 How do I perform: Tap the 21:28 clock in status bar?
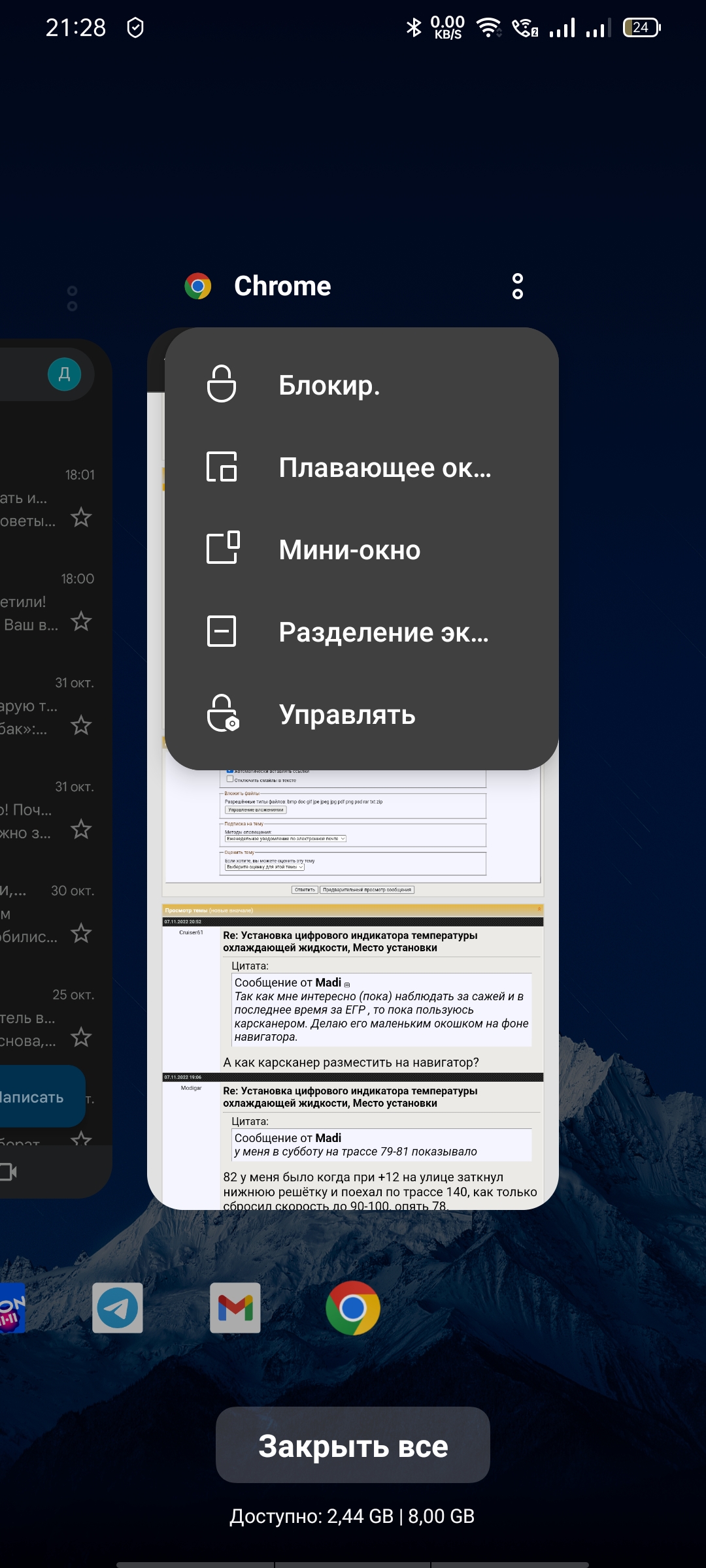tap(76, 27)
